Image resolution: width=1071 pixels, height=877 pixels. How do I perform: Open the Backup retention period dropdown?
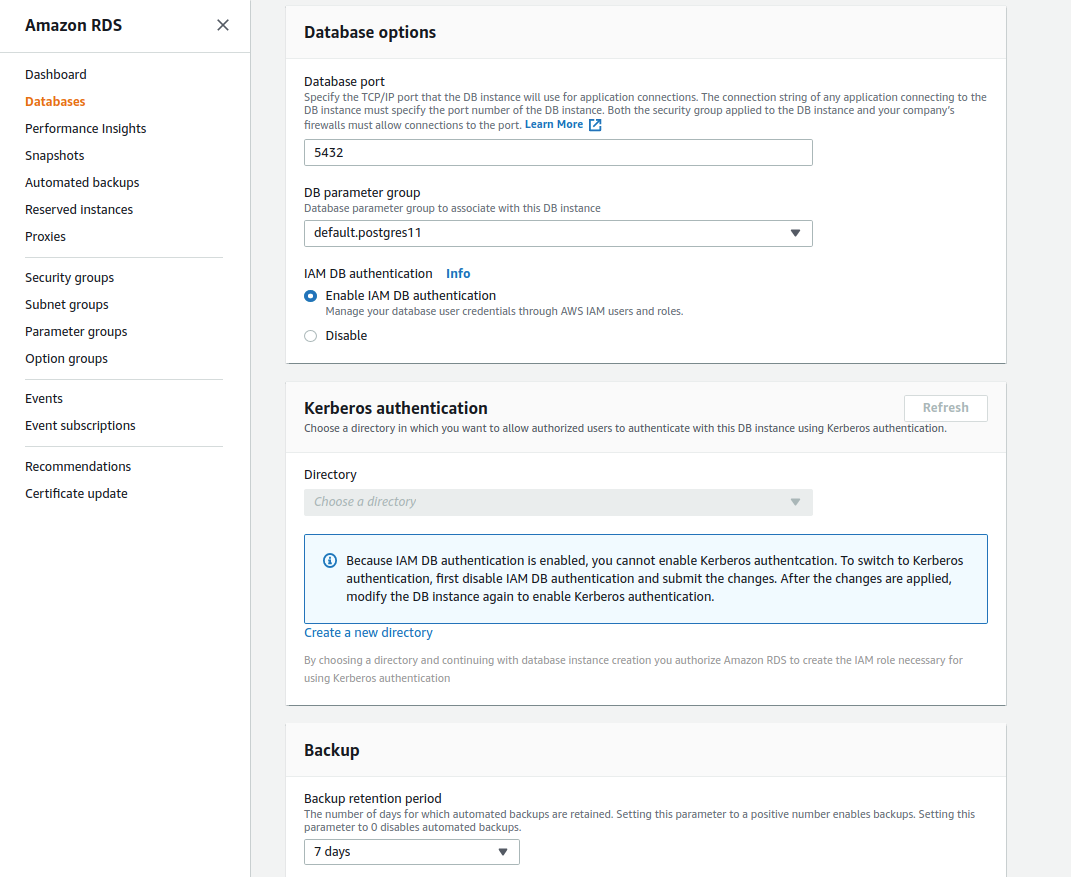point(412,852)
